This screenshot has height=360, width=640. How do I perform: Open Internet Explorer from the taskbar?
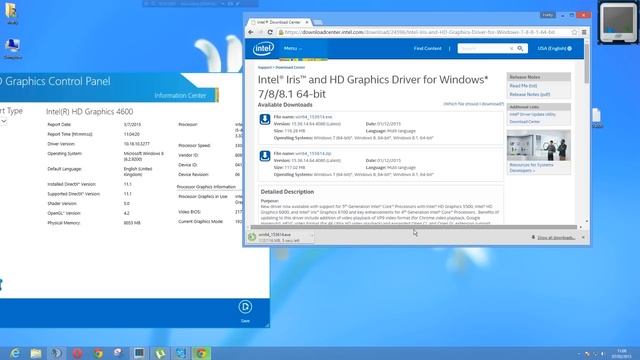point(15,353)
